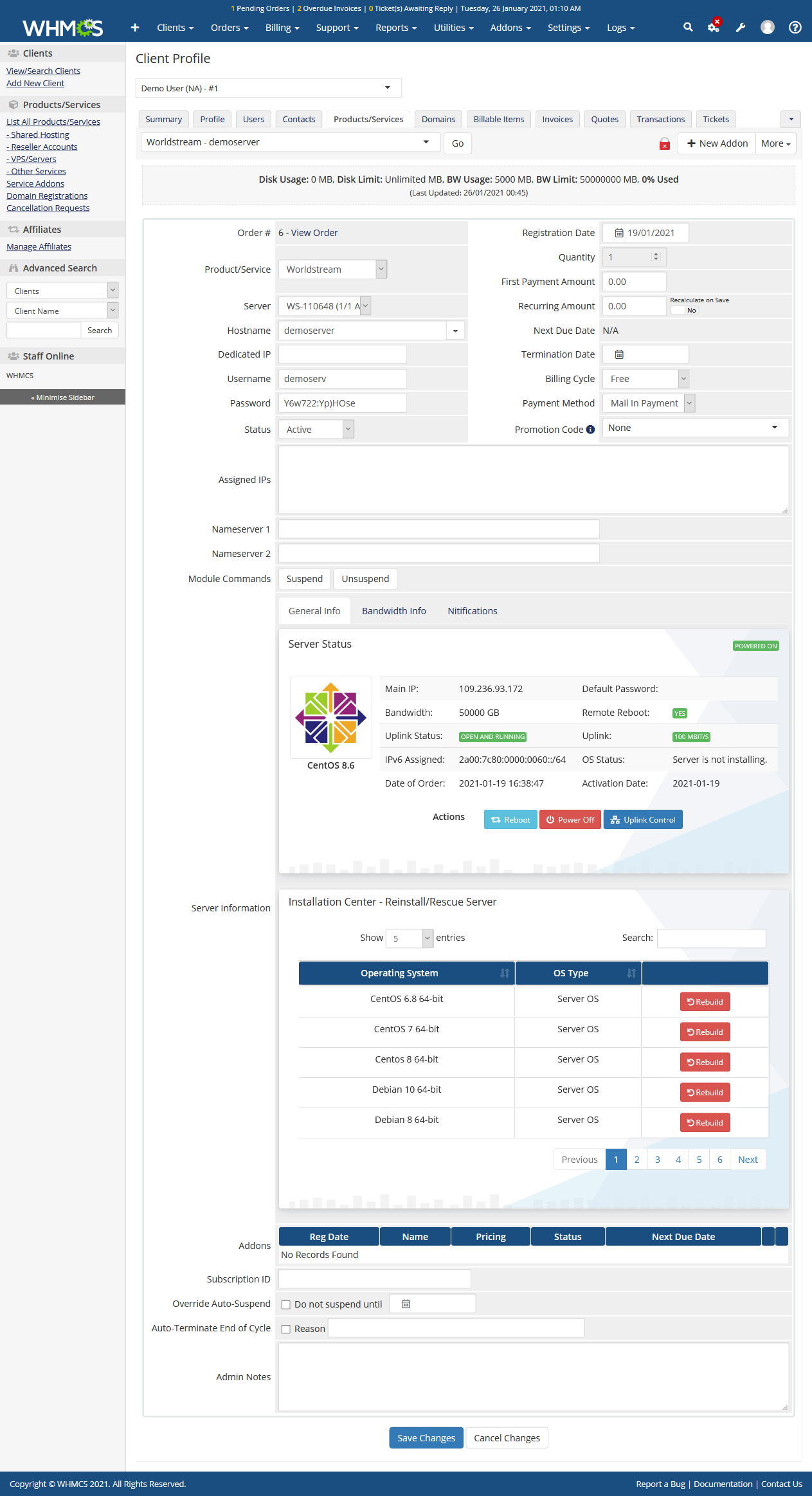Screen dimensions: 812x1496
Task: Sort by the Operating System column arrows
Action: coord(505,973)
